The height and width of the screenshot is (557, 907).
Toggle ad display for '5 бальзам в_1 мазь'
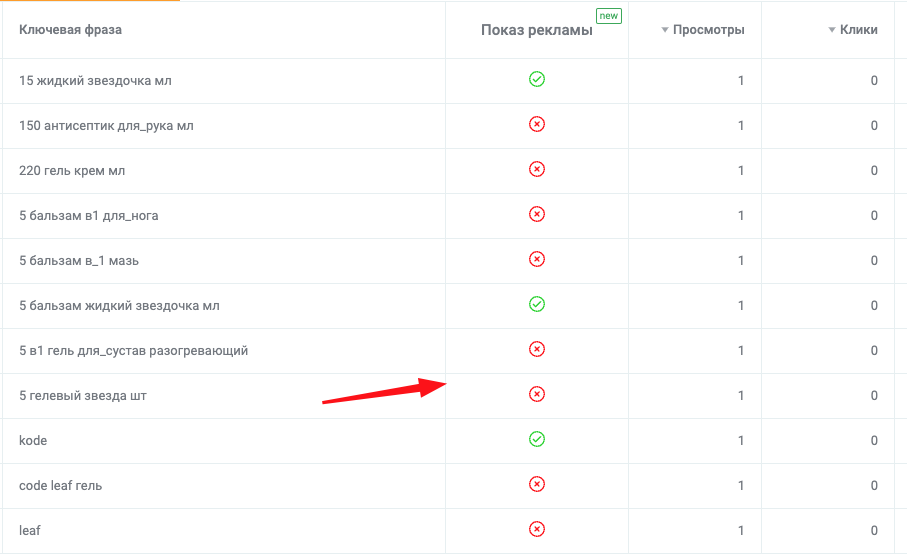click(x=537, y=259)
